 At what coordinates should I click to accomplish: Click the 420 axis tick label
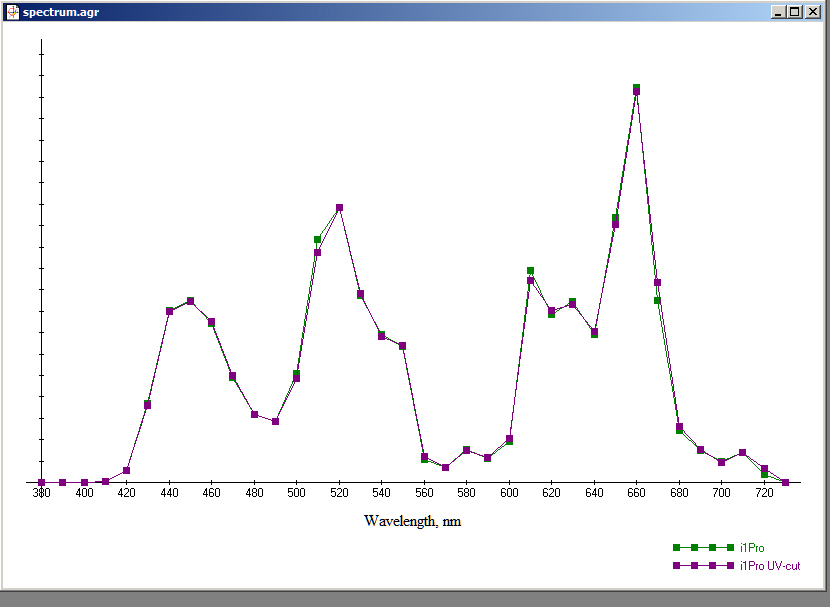tap(127, 493)
